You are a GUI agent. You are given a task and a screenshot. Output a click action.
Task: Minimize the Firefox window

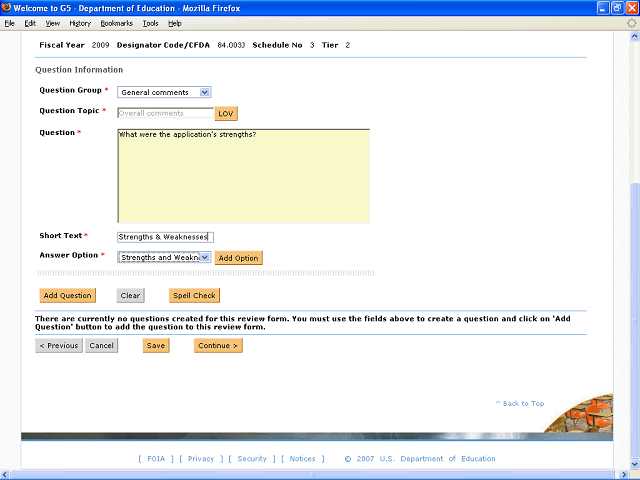(603, 8)
